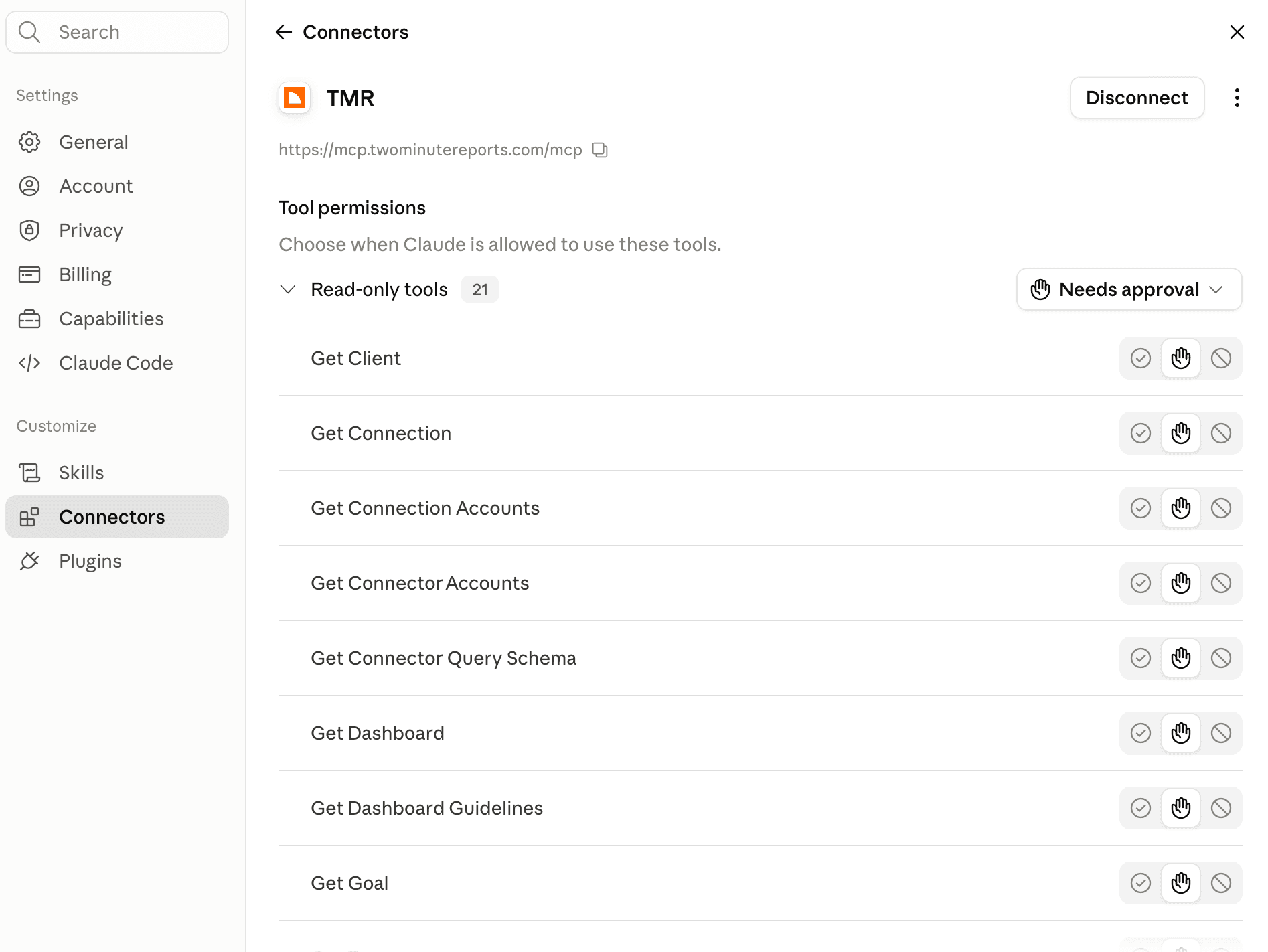This screenshot has width=1268, height=952.
Task: Collapse the Read-only tools section
Action: 288,289
